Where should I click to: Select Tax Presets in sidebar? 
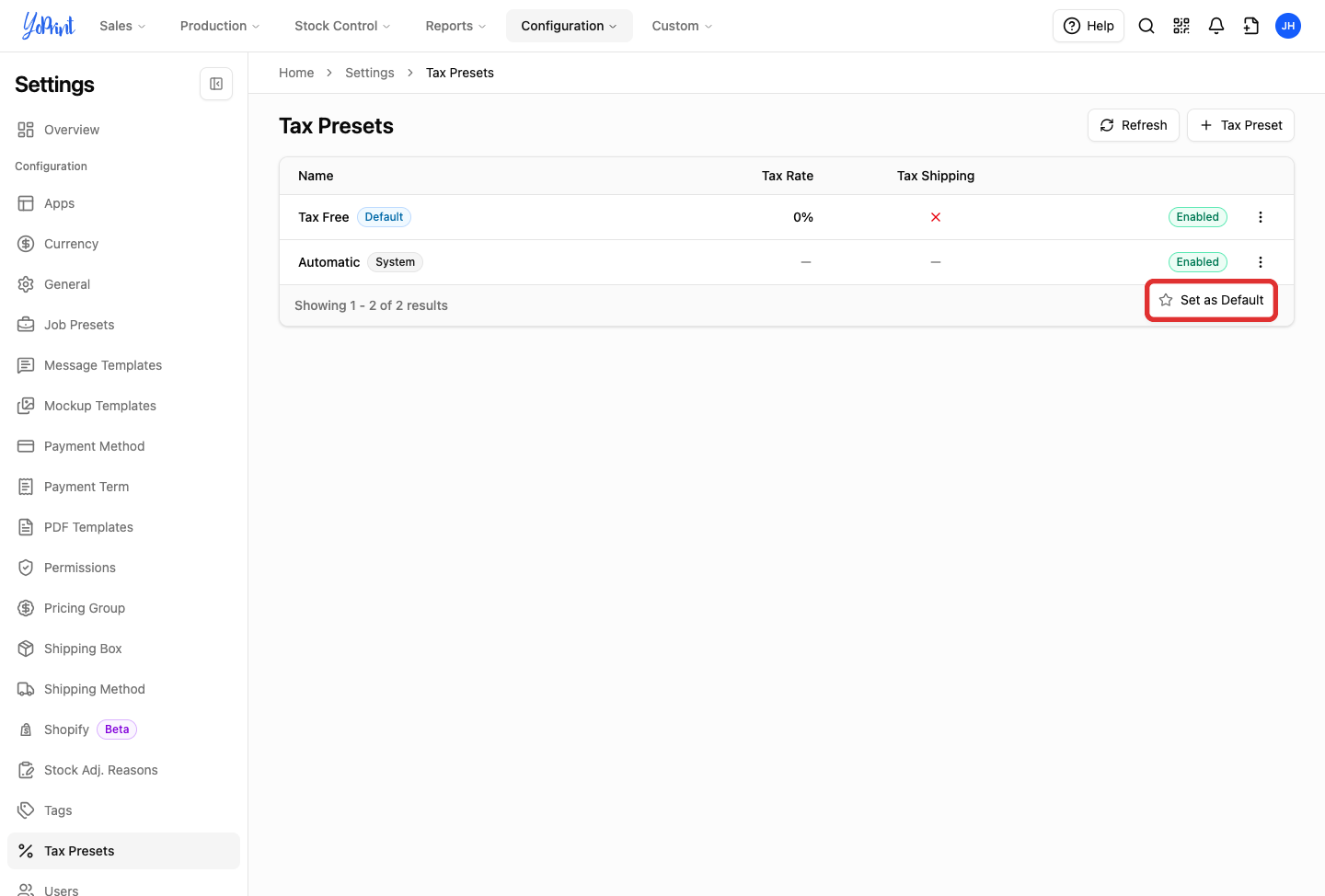[123, 851]
